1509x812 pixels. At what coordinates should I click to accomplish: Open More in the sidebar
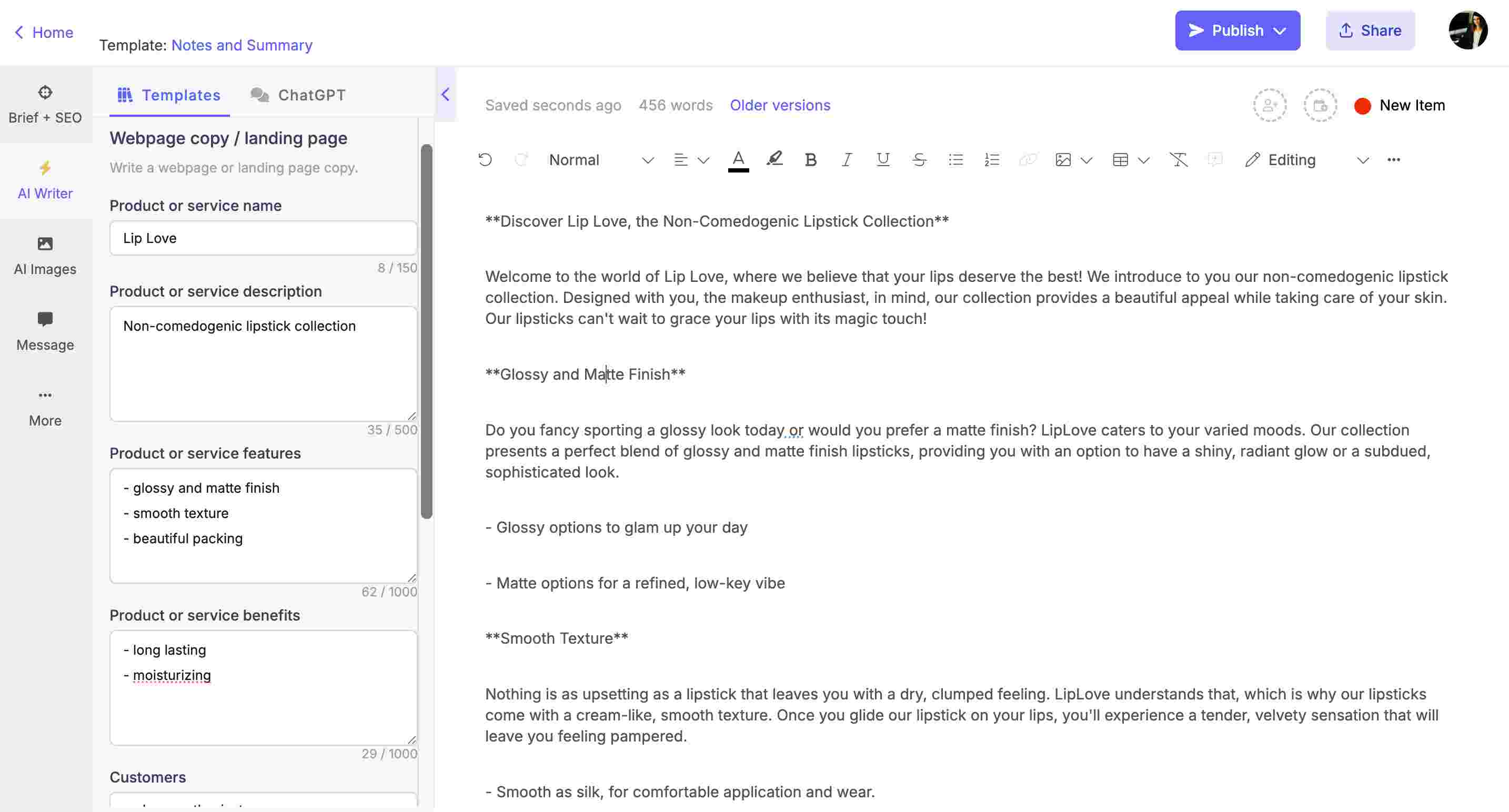coord(45,408)
